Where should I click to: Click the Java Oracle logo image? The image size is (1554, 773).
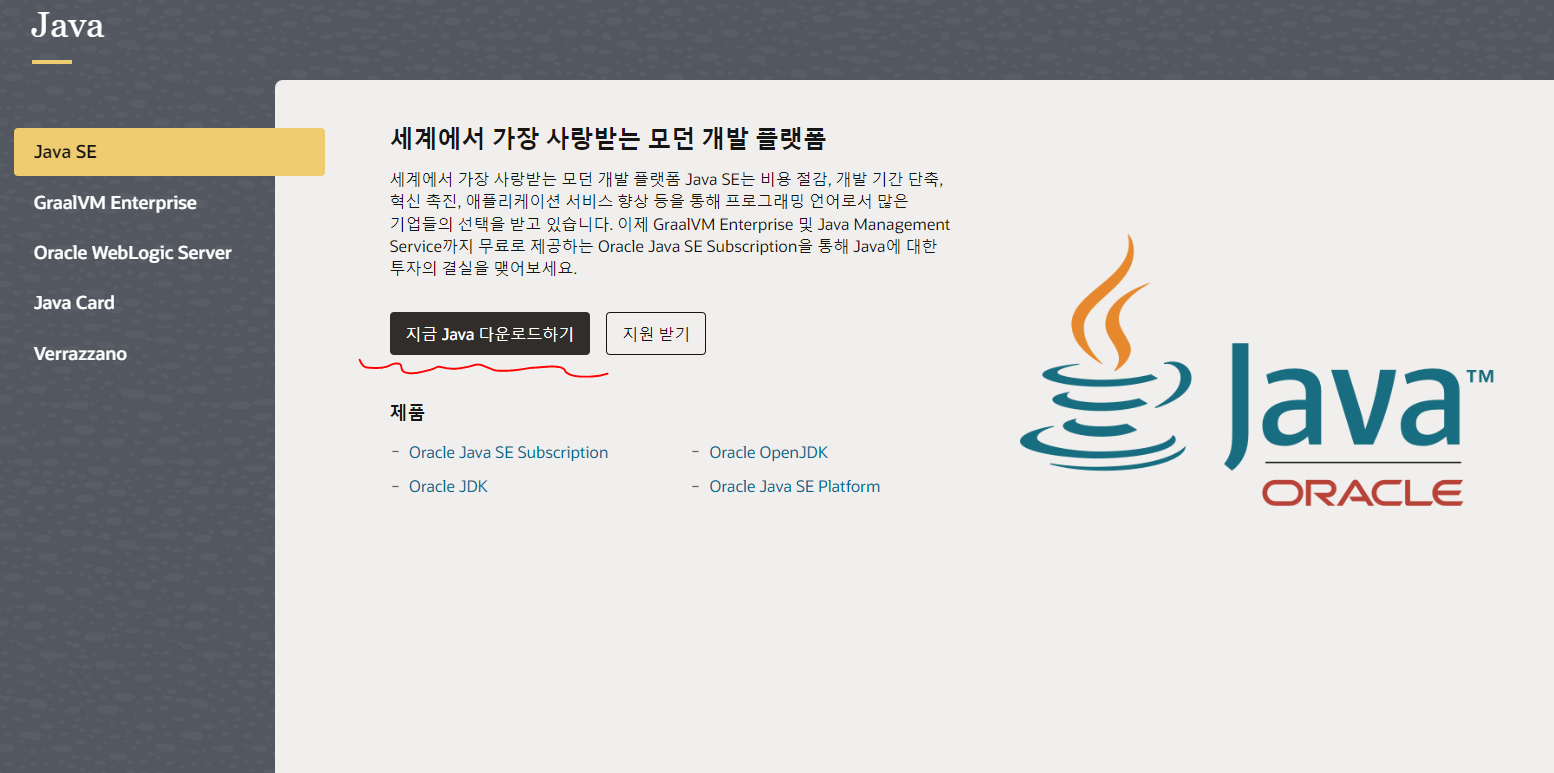click(1257, 370)
